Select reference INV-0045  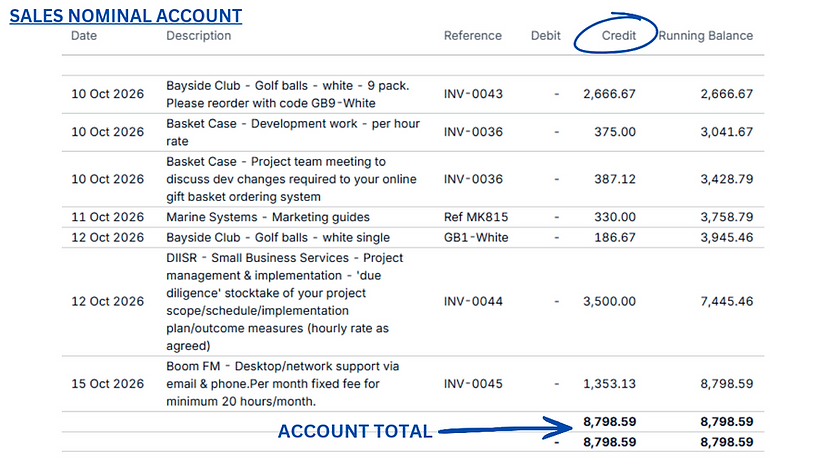(473, 384)
